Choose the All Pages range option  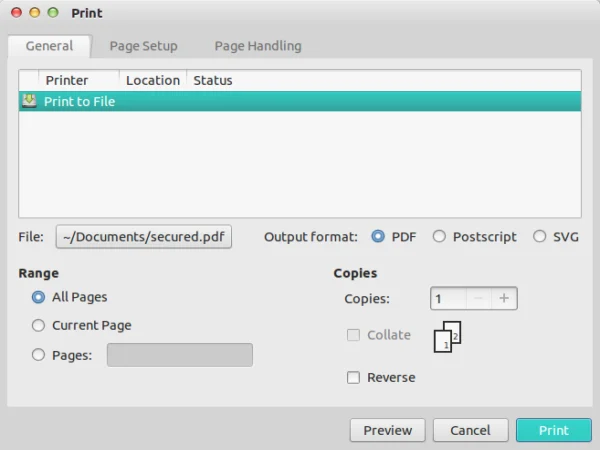point(38,297)
